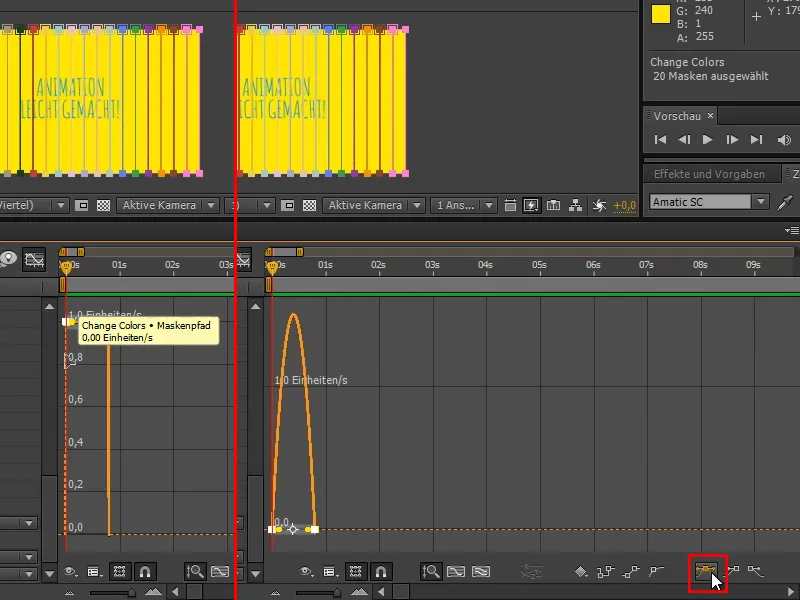
Task: Play the preview in Vorschau panel
Action: [707, 140]
